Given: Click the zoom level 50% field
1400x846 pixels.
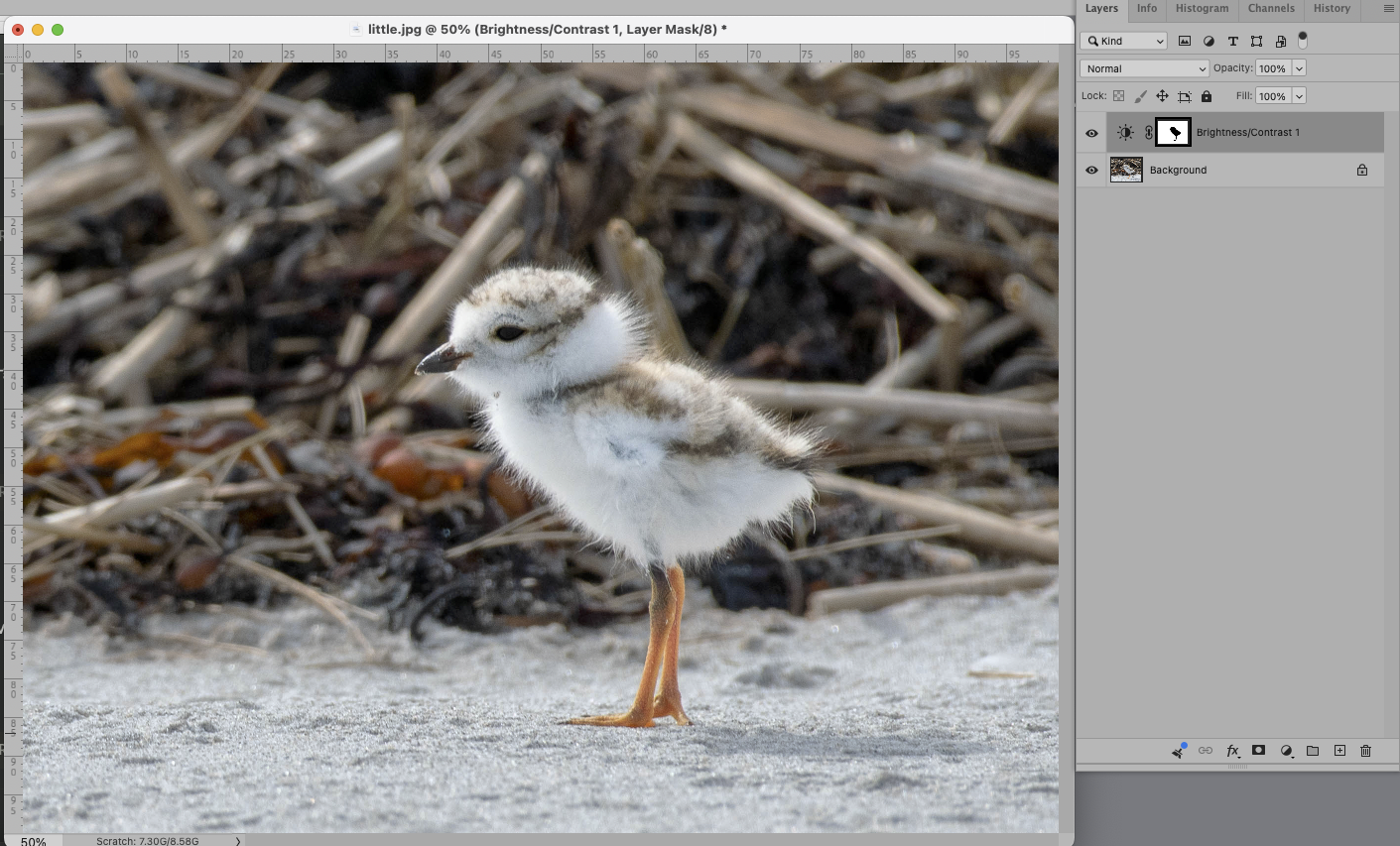Looking at the screenshot, I should 33,841.
